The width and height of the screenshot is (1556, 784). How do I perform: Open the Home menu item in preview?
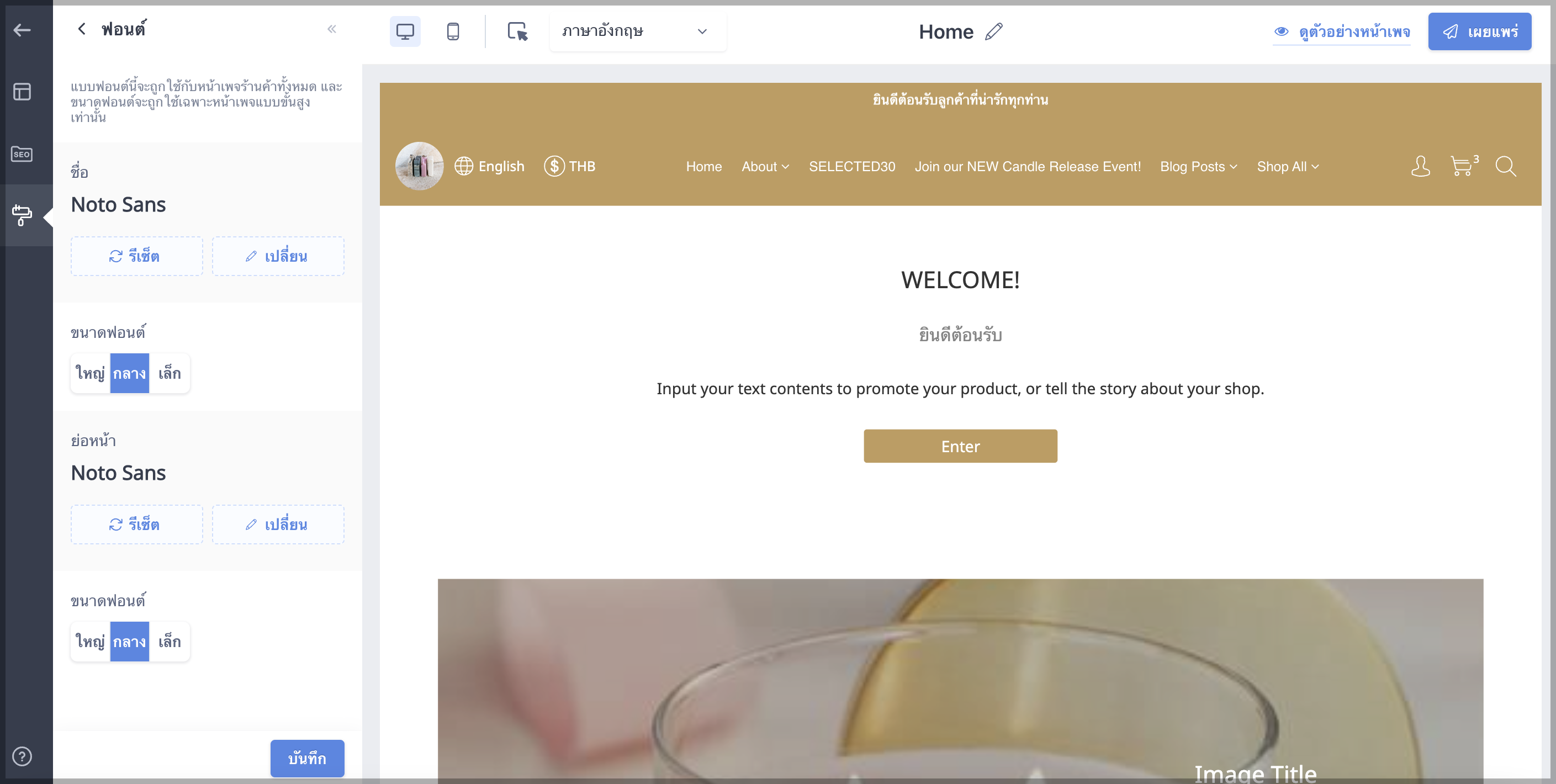pyautogui.click(x=703, y=167)
